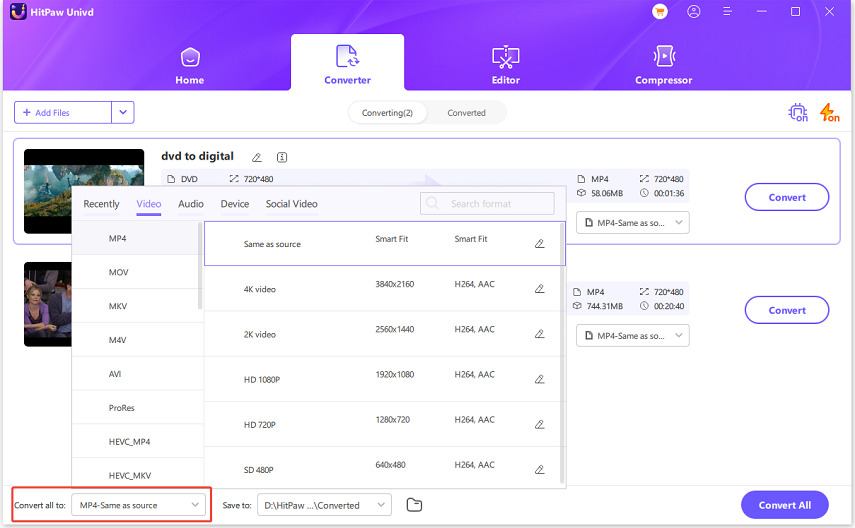
Task: Open format dropdown for 744.31MB file
Action: [x=633, y=335]
